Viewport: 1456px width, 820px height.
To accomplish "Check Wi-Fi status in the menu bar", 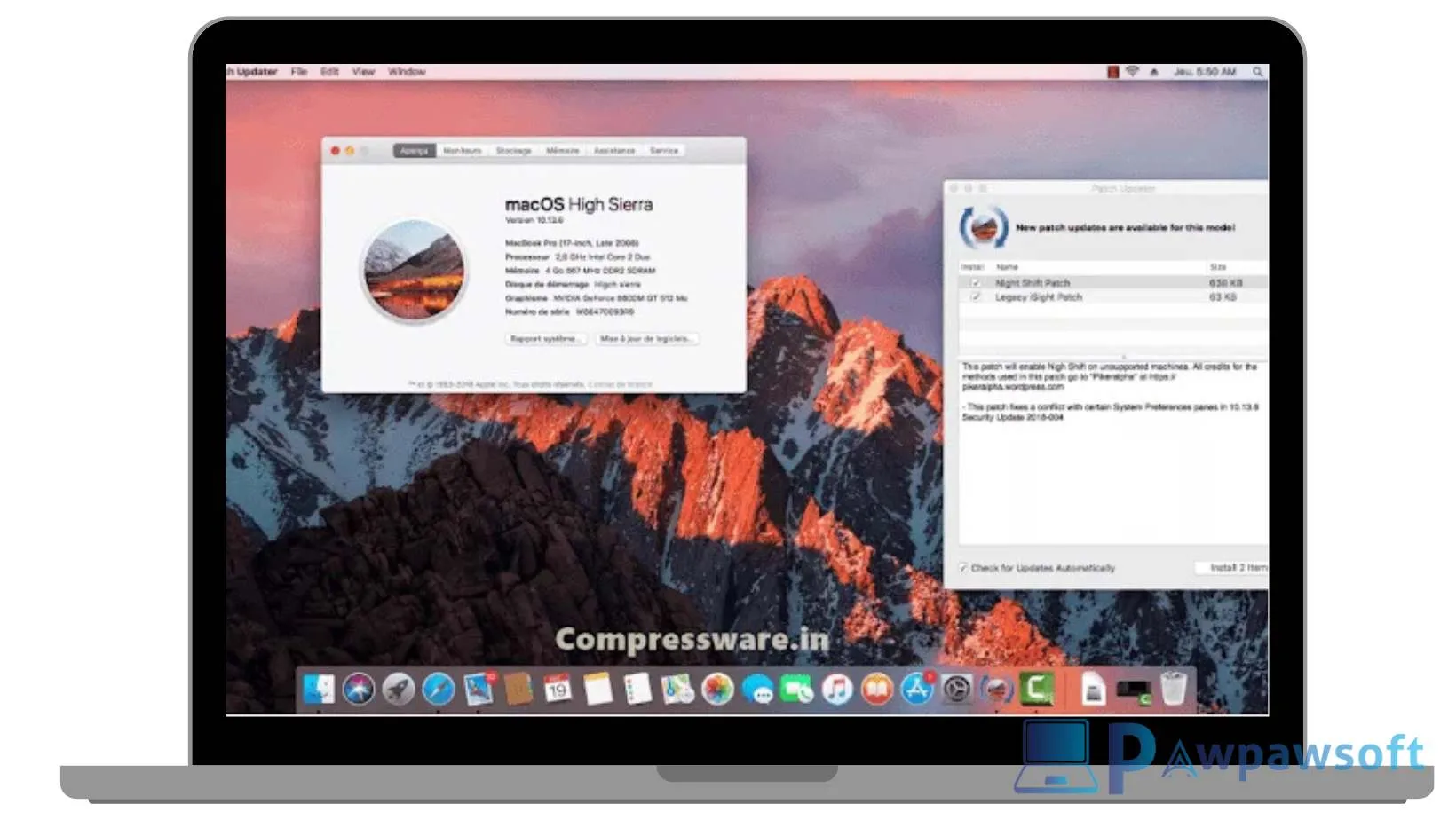I will [1134, 71].
